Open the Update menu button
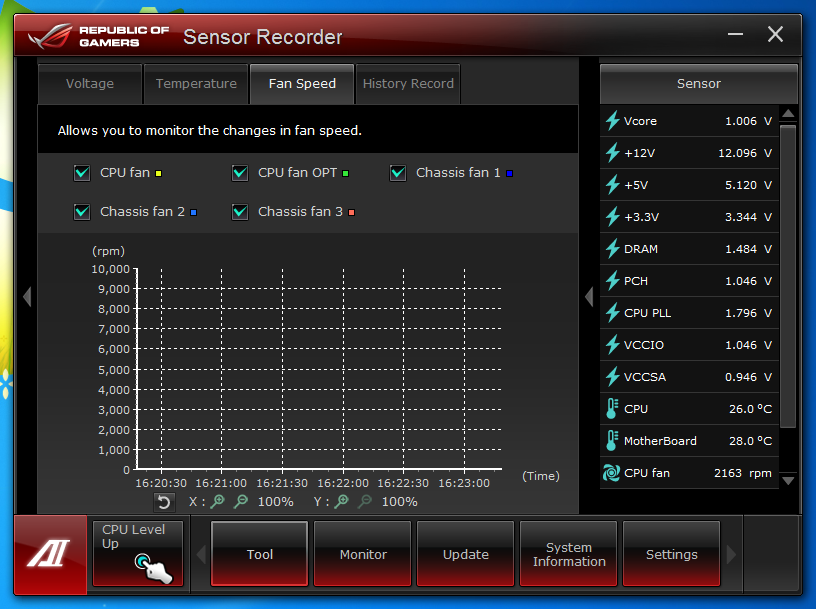 465,554
